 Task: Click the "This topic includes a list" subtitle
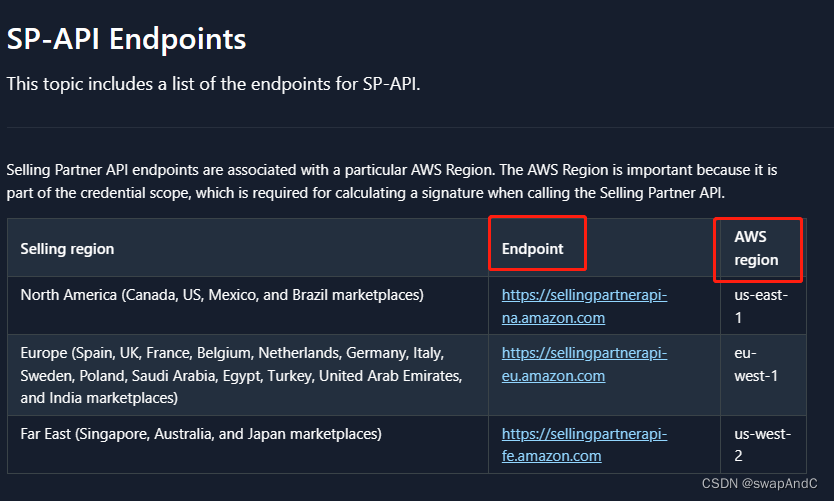[213, 83]
